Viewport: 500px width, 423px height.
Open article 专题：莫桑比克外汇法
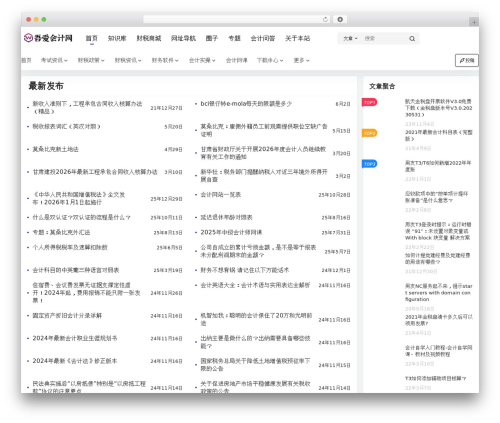[61, 232]
